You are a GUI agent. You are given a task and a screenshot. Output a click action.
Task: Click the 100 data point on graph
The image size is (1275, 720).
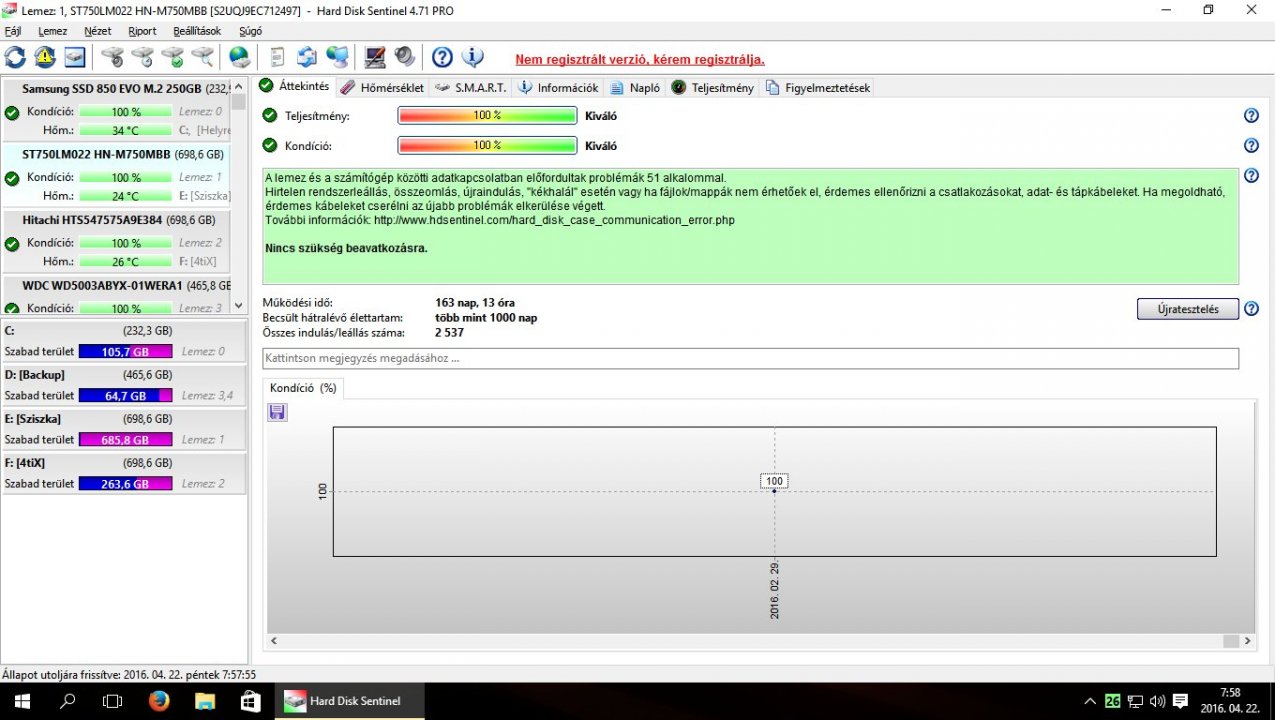(x=774, y=482)
